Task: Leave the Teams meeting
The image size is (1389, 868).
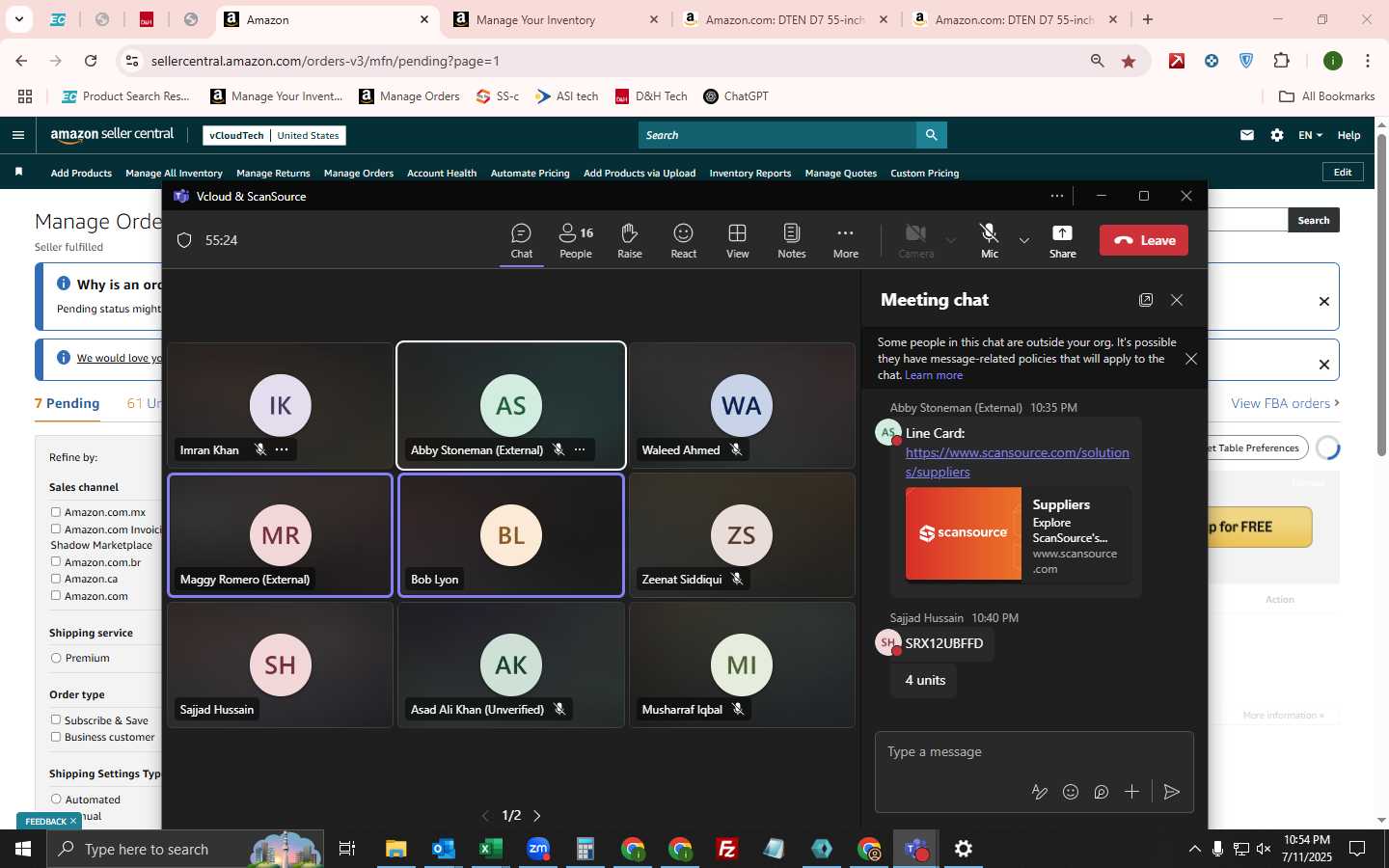Action: [1144, 240]
